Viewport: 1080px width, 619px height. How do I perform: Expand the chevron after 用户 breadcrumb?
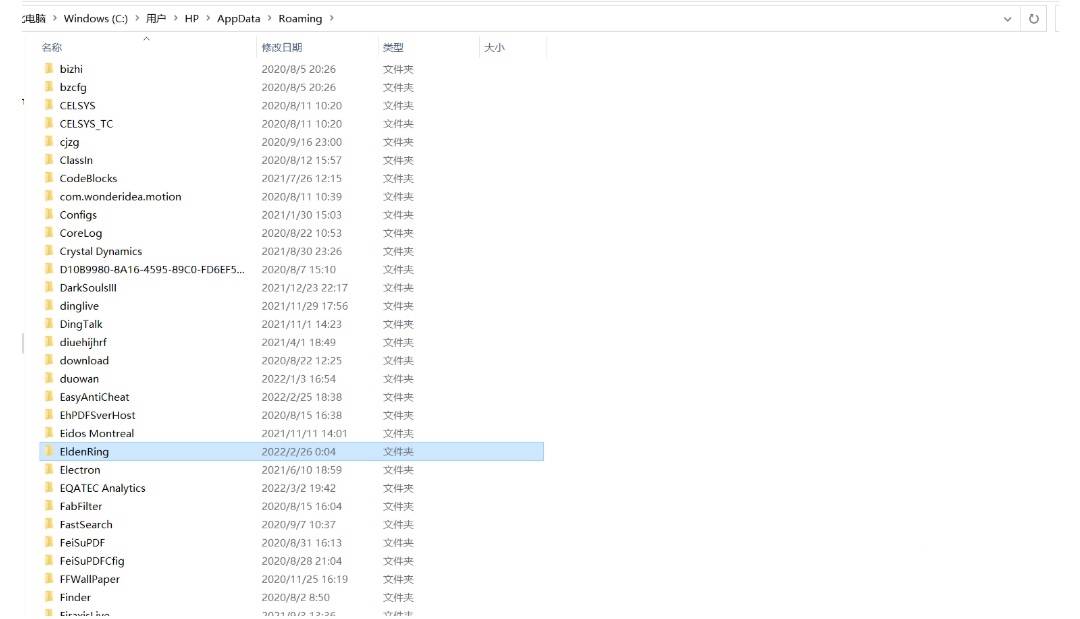pyautogui.click(x=175, y=19)
